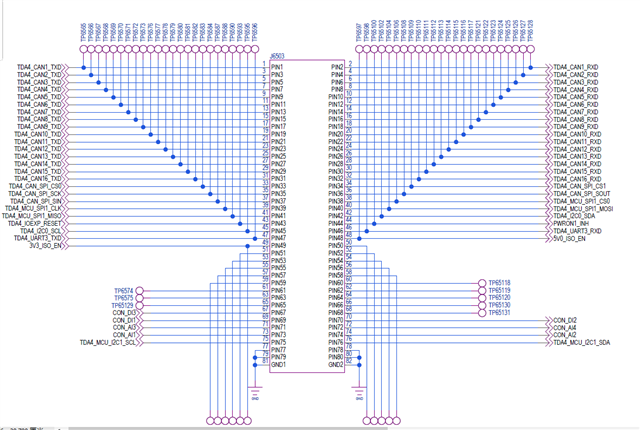Click the TDA4_MCU_SPI1_CLK net label
640x430 pixels.
click(x=33, y=208)
